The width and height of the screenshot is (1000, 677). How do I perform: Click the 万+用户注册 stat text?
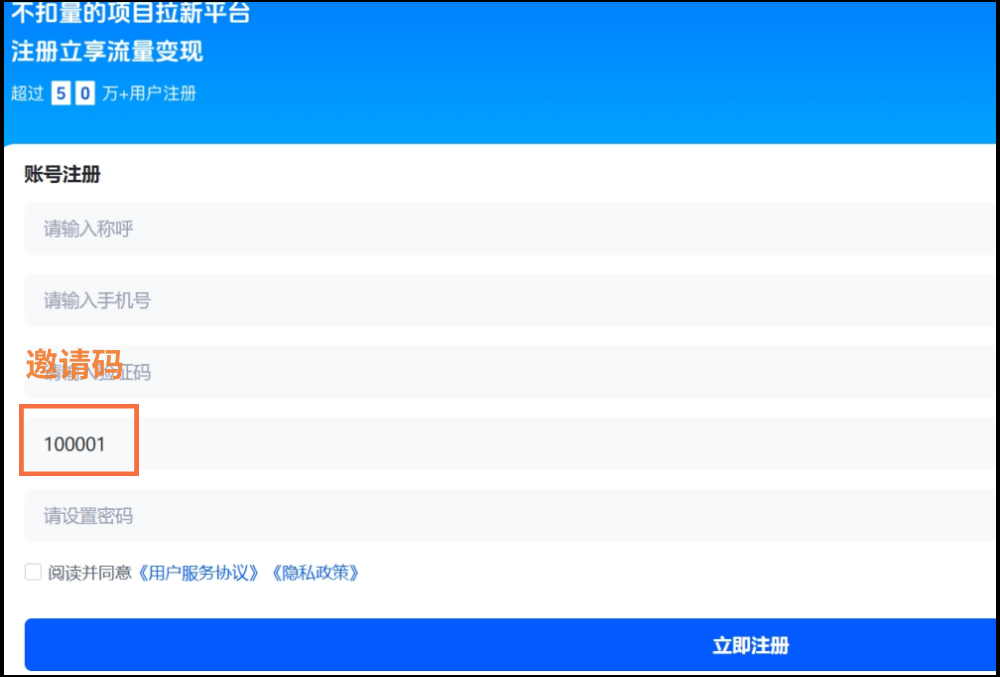(150, 92)
